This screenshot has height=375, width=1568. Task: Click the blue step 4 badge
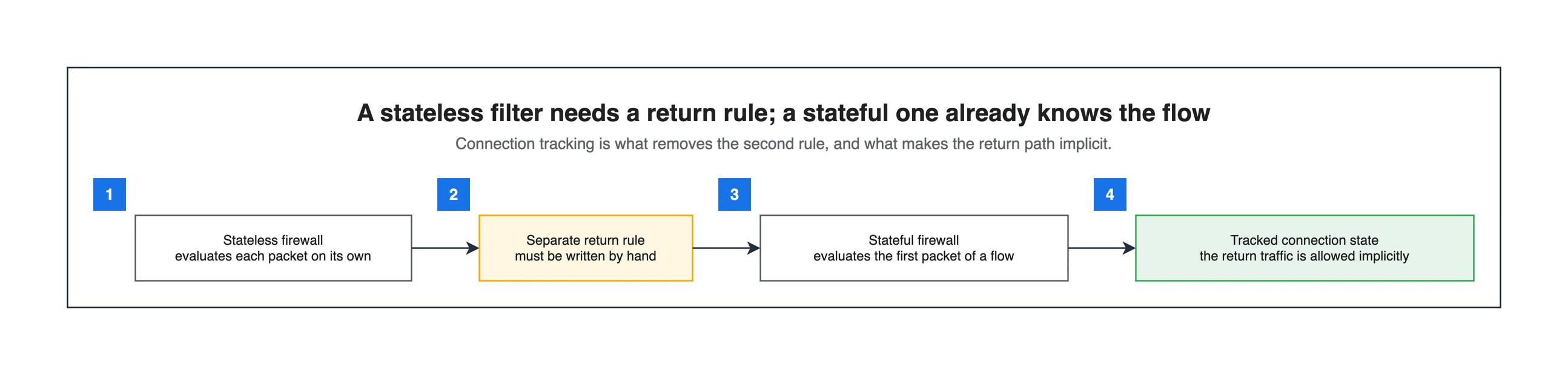pyautogui.click(x=1110, y=194)
